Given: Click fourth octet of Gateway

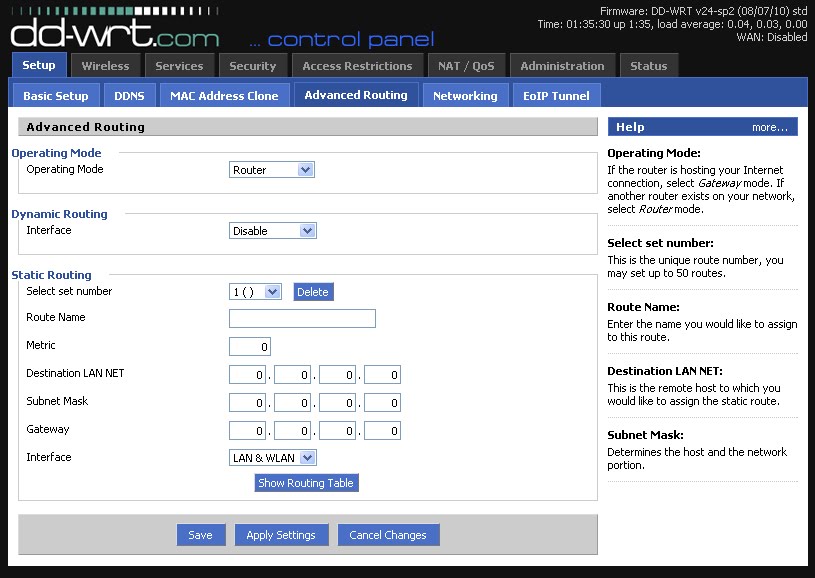Looking at the screenshot, I should tap(383, 431).
